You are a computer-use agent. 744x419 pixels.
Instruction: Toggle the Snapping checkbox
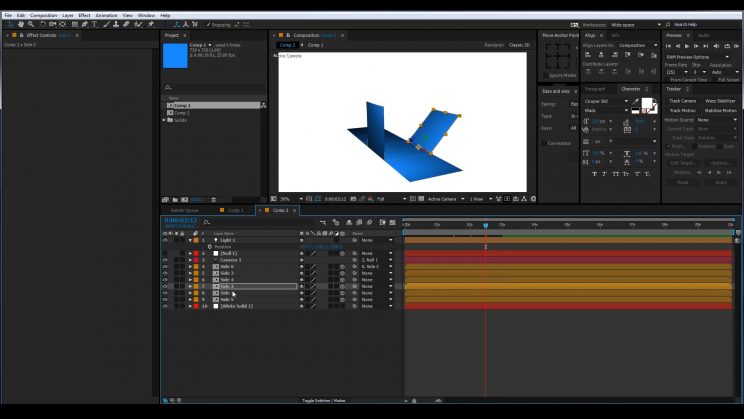pos(208,25)
